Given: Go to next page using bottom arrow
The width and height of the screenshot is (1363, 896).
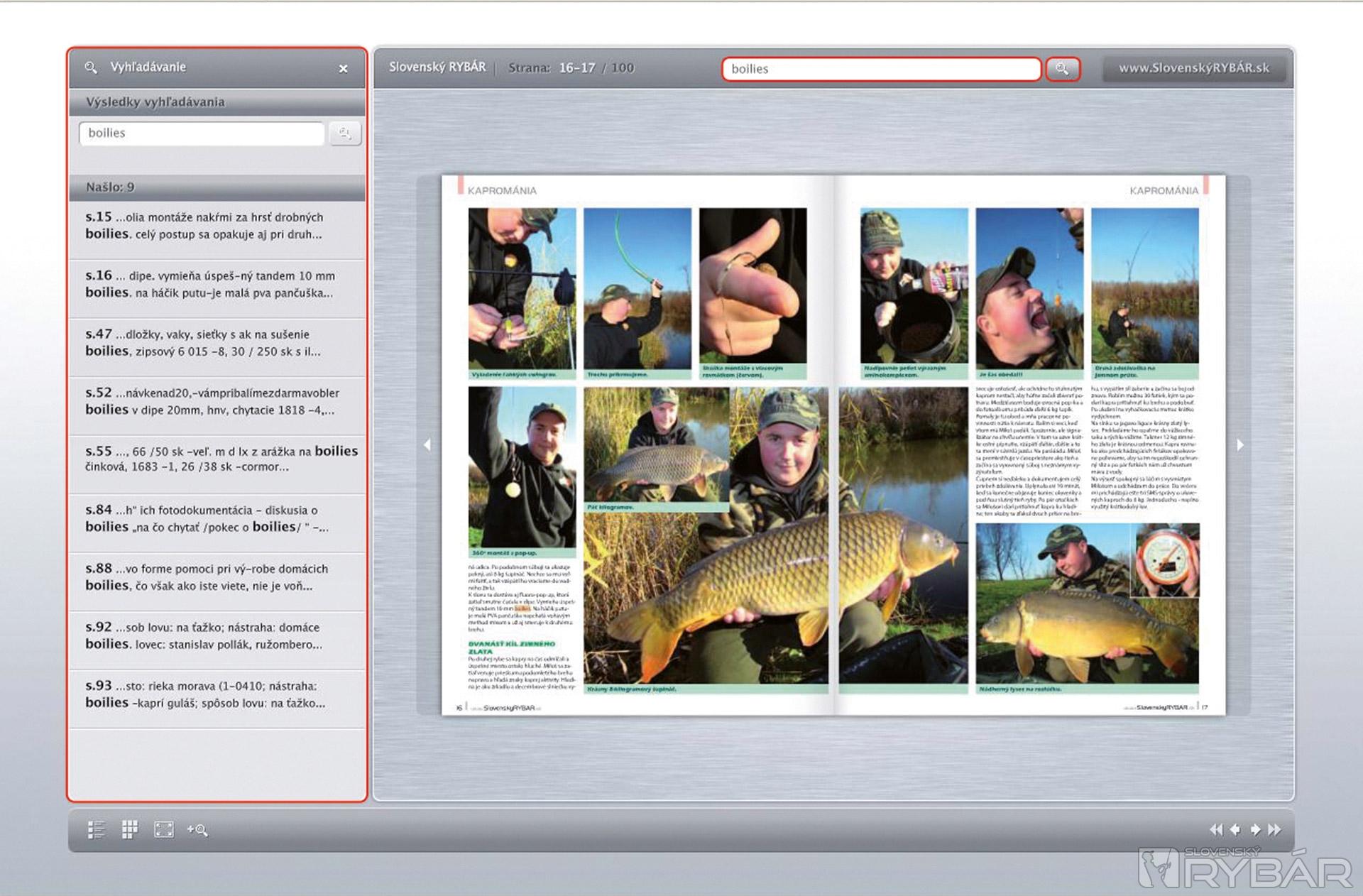Looking at the screenshot, I should click(x=1255, y=829).
